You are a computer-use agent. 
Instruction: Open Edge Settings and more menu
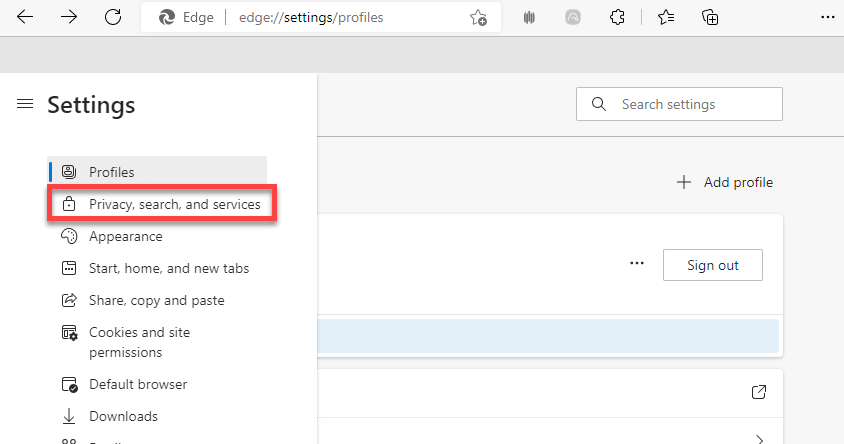[x=826, y=17]
